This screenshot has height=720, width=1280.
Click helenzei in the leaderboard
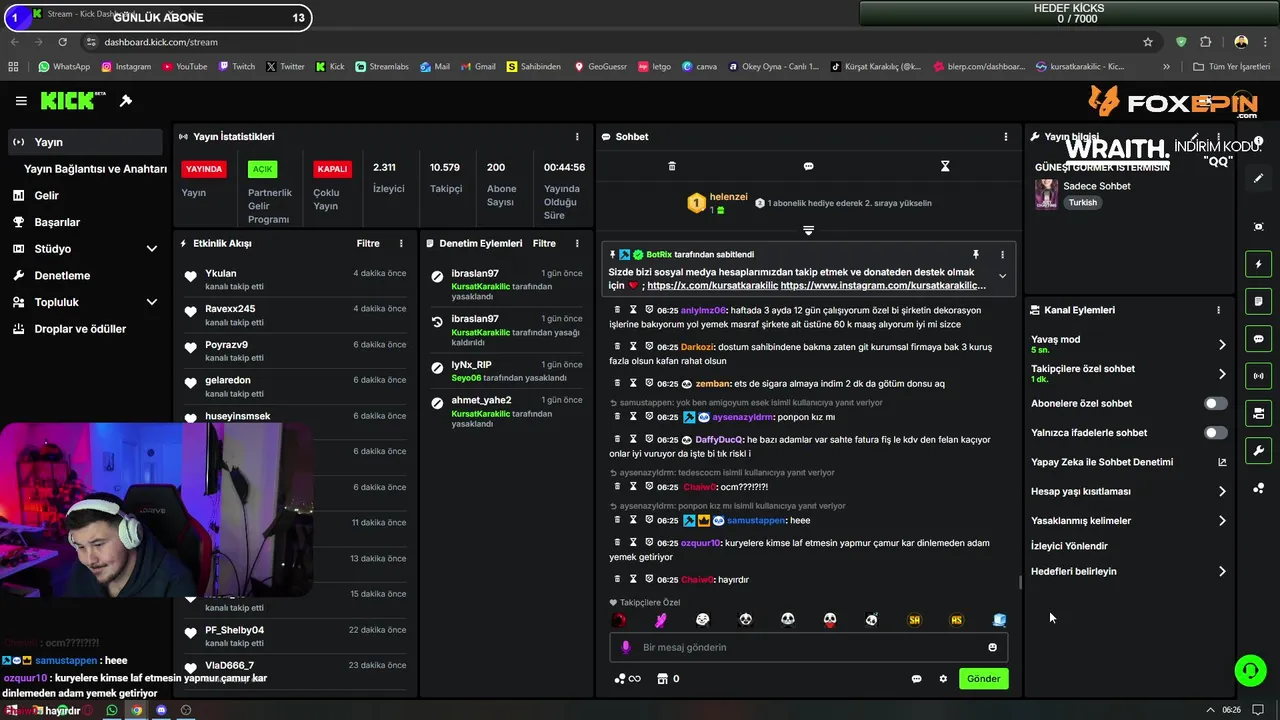pyautogui.click(x=728, y=197)
